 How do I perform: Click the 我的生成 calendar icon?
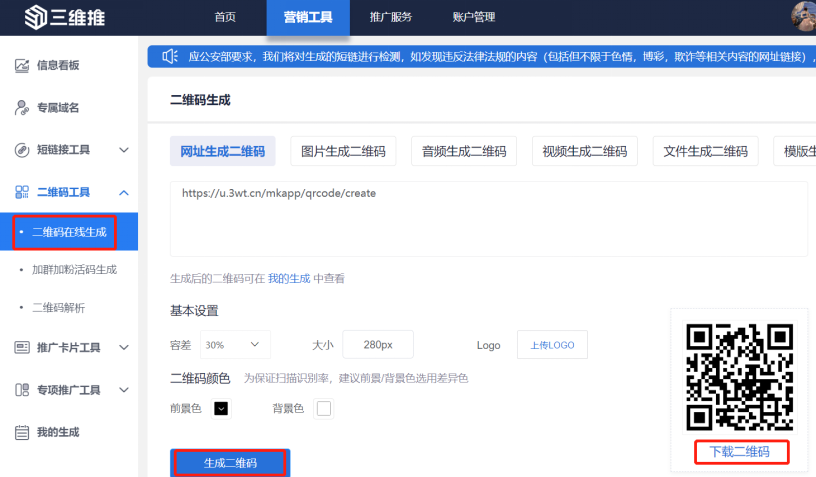click(x=22, y=432)
